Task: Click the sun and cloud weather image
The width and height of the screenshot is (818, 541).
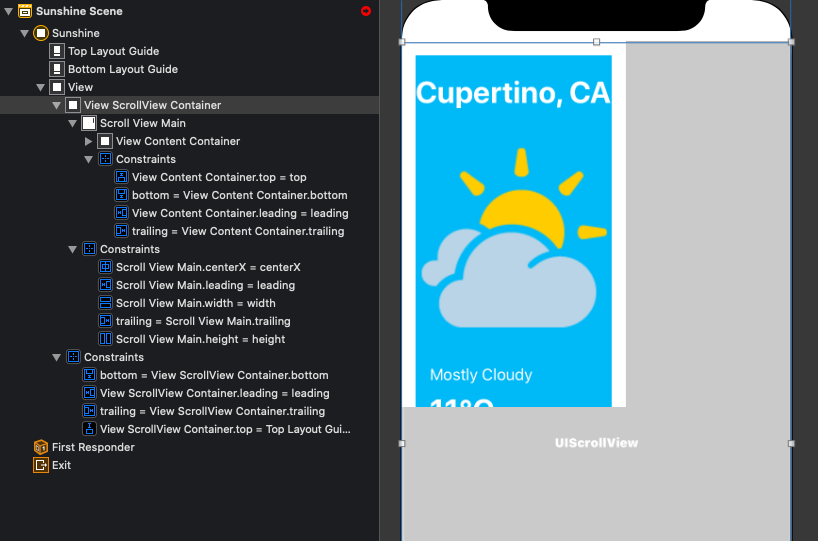Action: pyautogui.click(x=513, y=240)
